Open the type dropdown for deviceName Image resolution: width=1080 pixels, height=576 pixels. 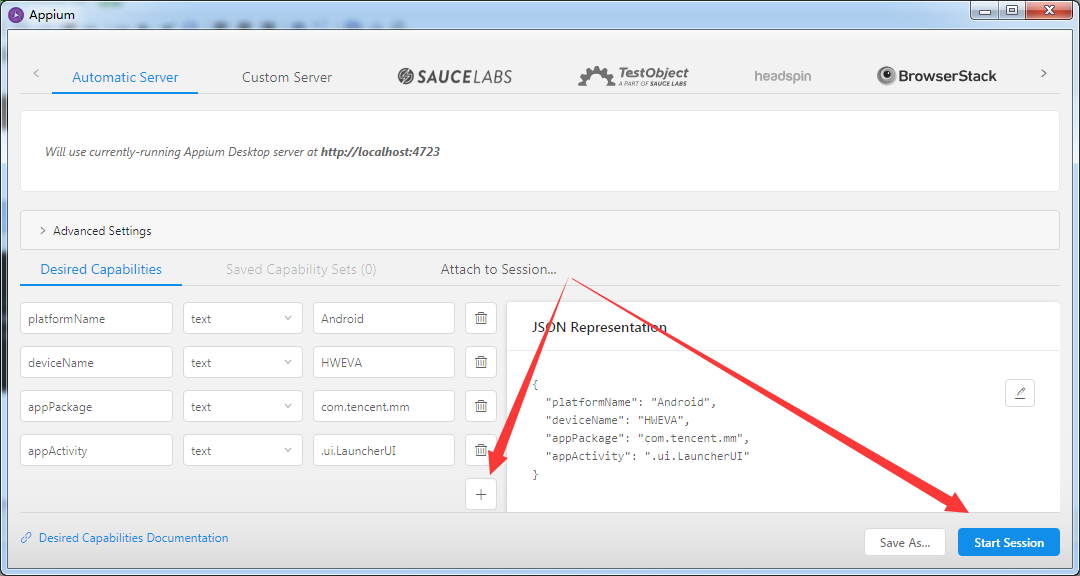coord(242,362)
